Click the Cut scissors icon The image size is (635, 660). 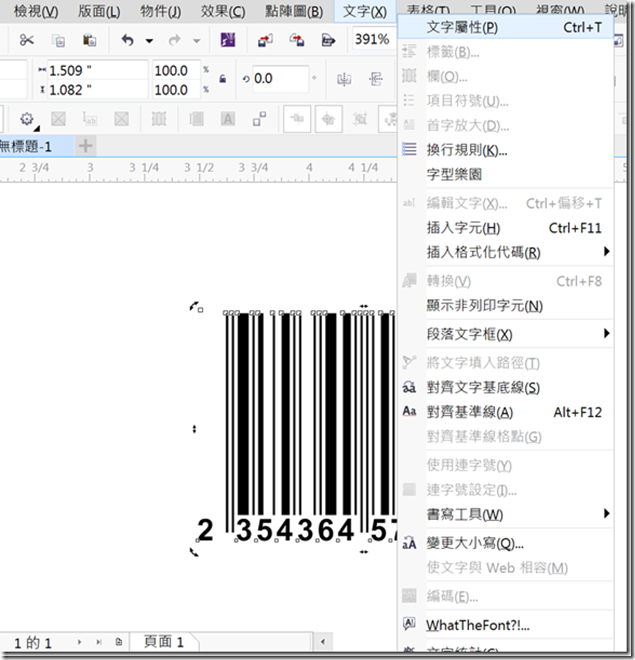27,40
